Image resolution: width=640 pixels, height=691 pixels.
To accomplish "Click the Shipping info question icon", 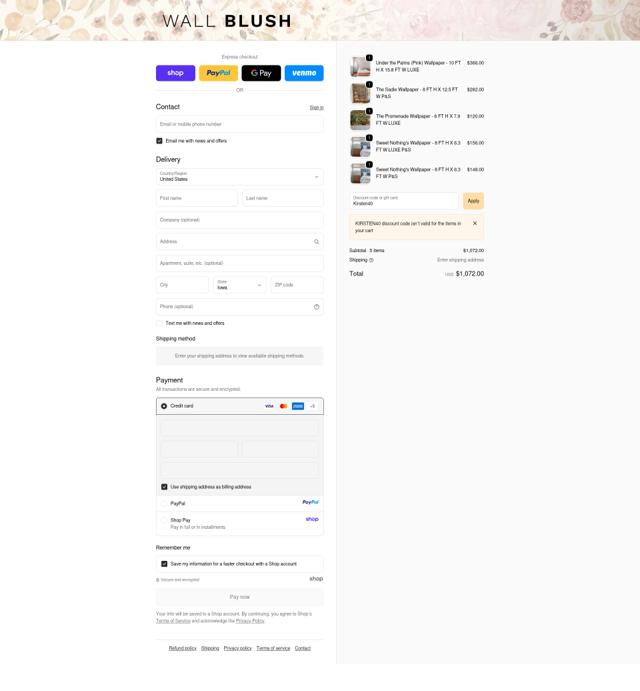I will (371, 260).
